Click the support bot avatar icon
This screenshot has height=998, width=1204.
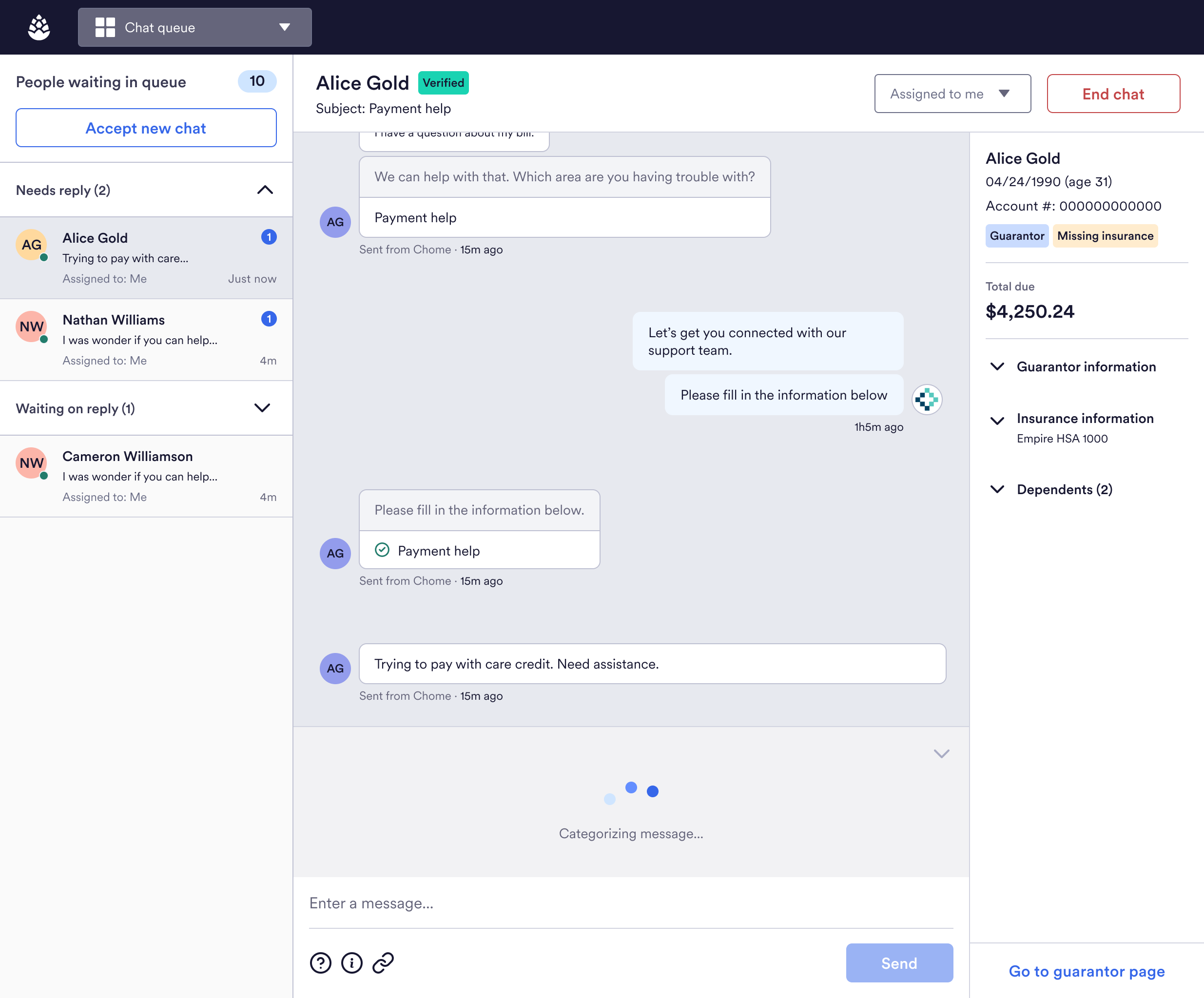click(x=927, y=400)
